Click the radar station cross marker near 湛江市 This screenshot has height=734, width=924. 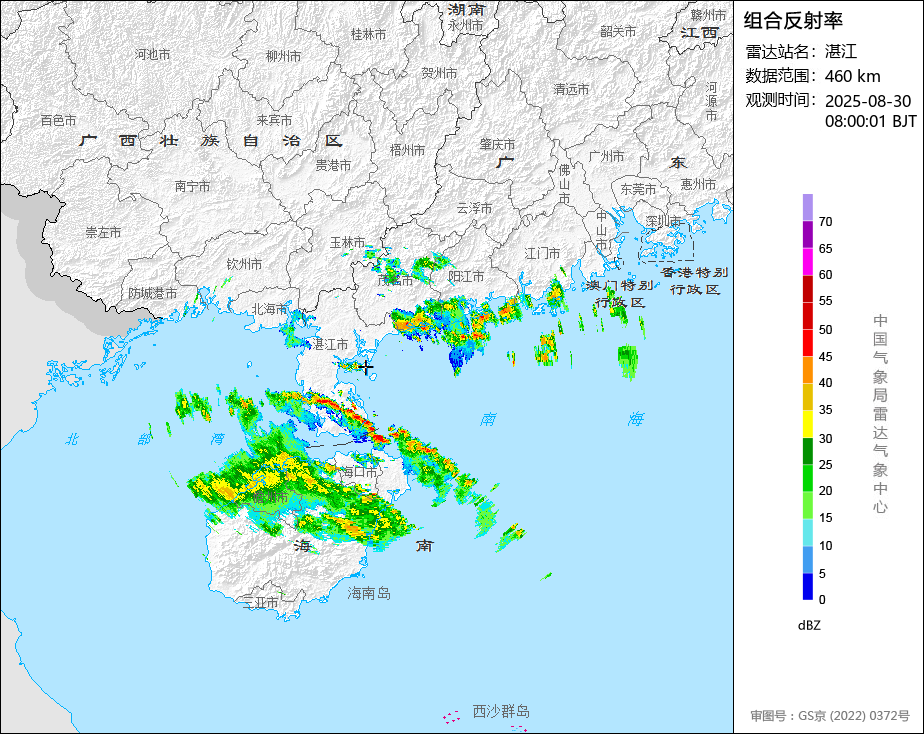click(x=367, y=368)
